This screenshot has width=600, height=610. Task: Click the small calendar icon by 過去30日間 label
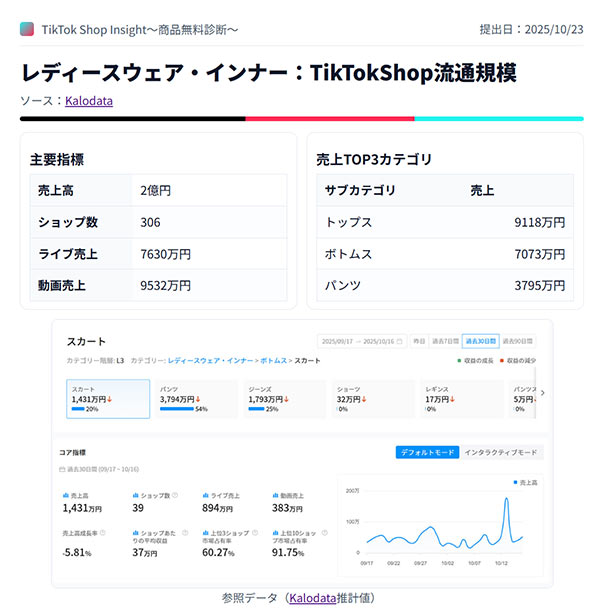62,469
